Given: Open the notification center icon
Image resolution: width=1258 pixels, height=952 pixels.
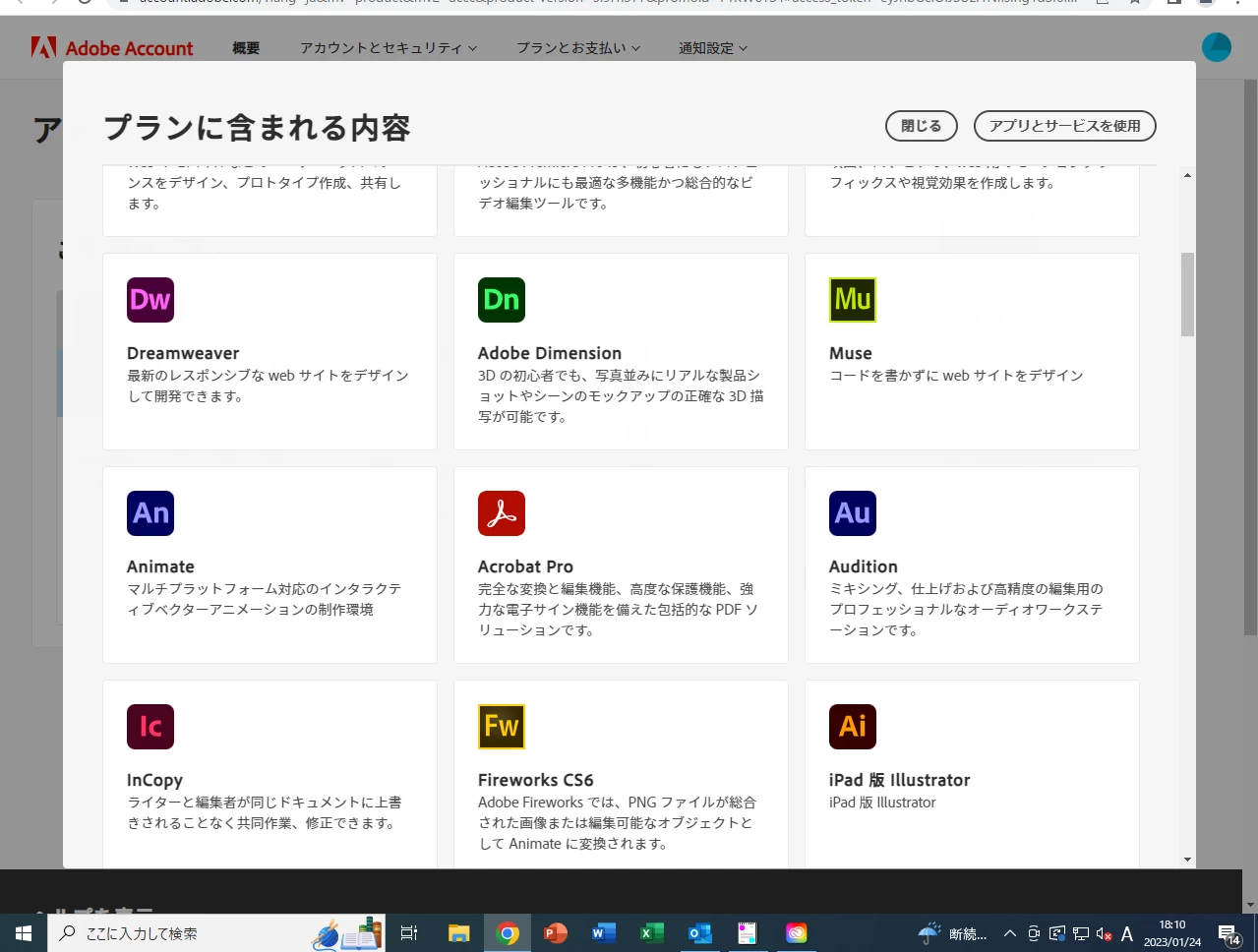Looking at the screenshot, I should point(1228,934).
